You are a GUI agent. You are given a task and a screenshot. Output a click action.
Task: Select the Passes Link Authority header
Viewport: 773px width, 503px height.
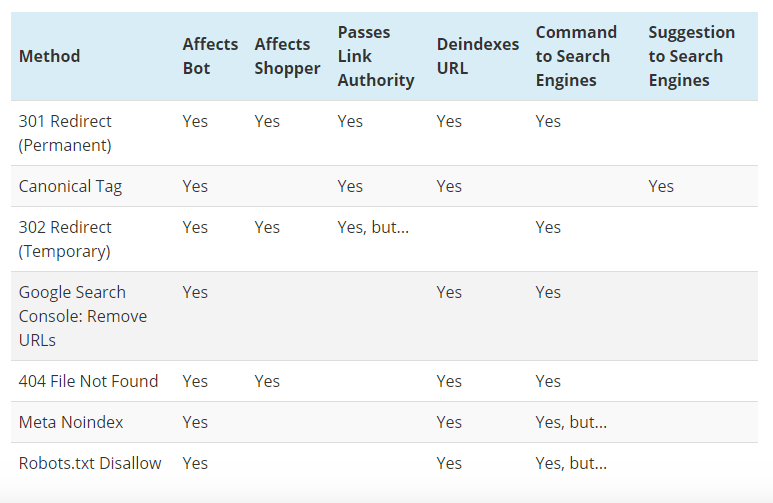[376, 56]
